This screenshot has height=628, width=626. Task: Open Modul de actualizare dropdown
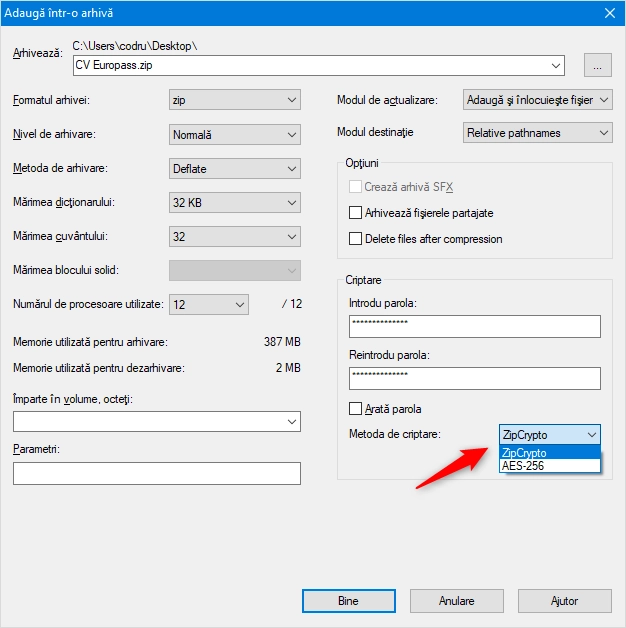pos(537,100)
